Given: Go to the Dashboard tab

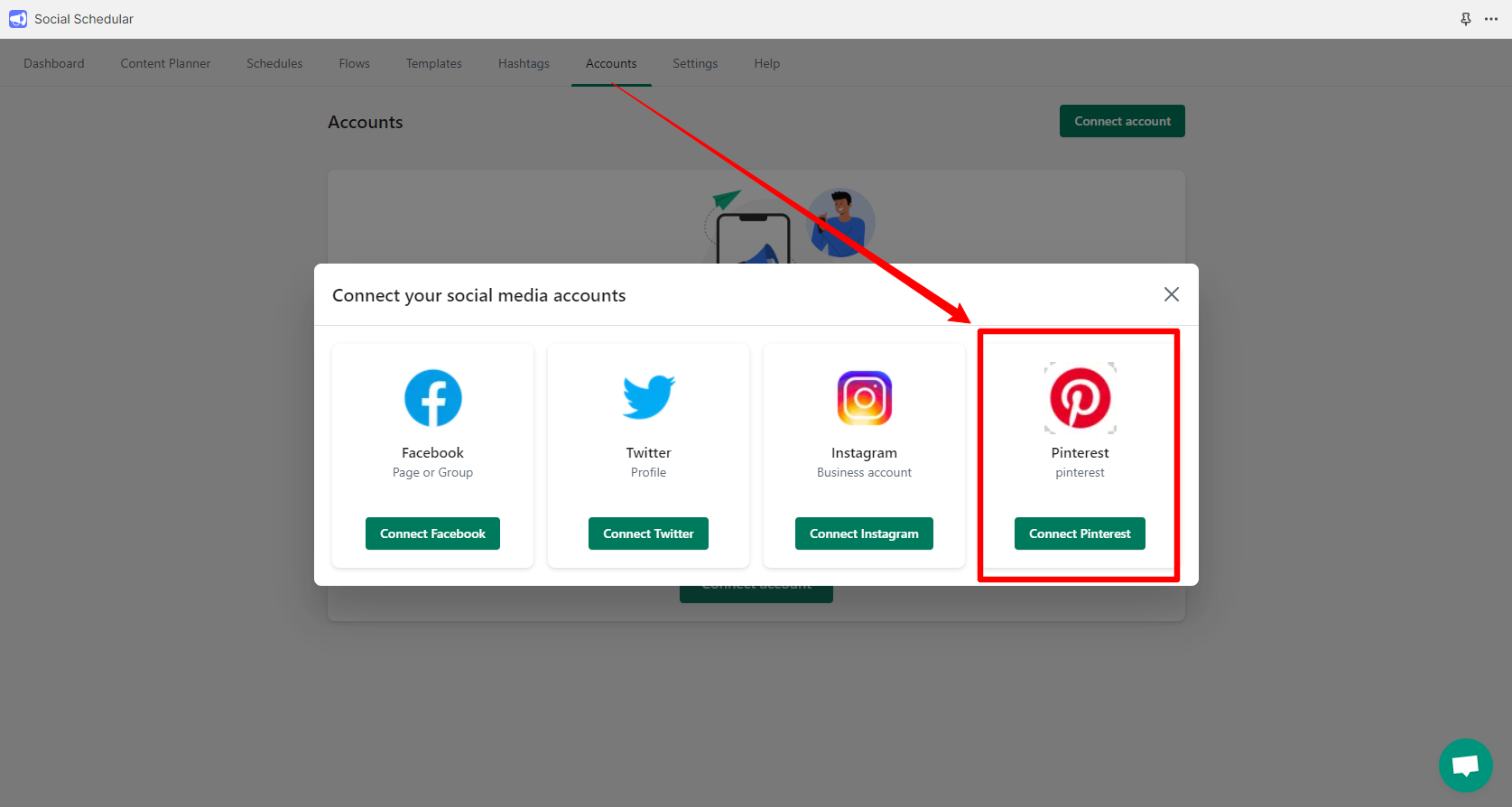Looking at the screenshot, I should click(54, 63).
